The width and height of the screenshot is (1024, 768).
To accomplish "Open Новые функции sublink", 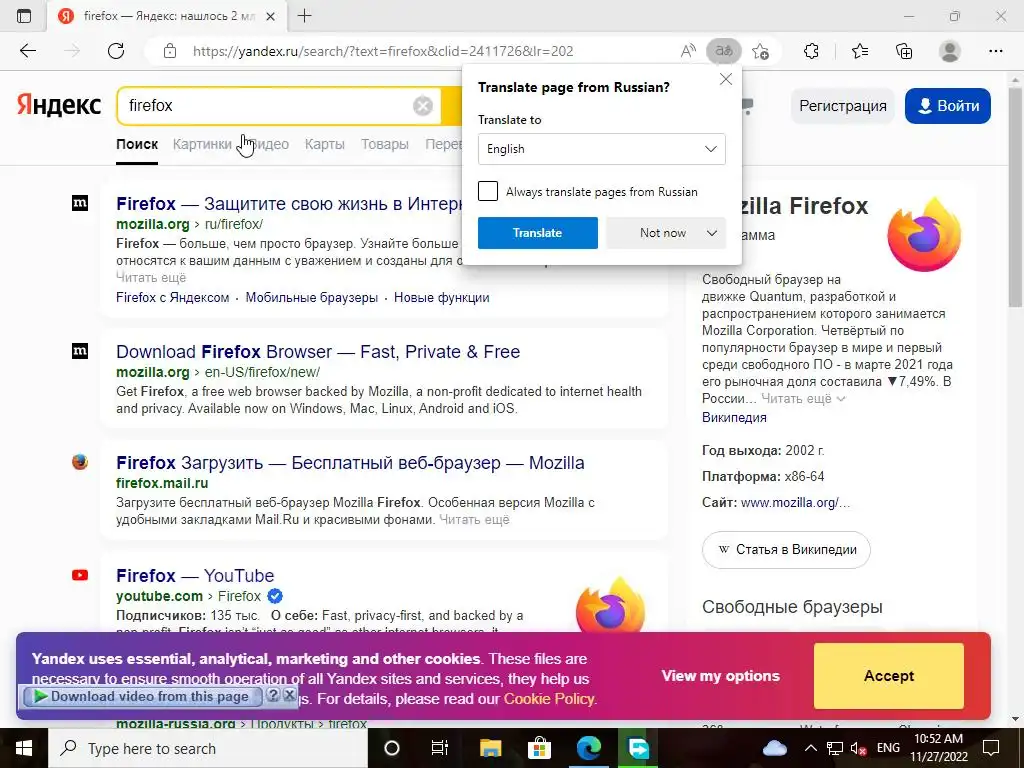I will 441,298.
